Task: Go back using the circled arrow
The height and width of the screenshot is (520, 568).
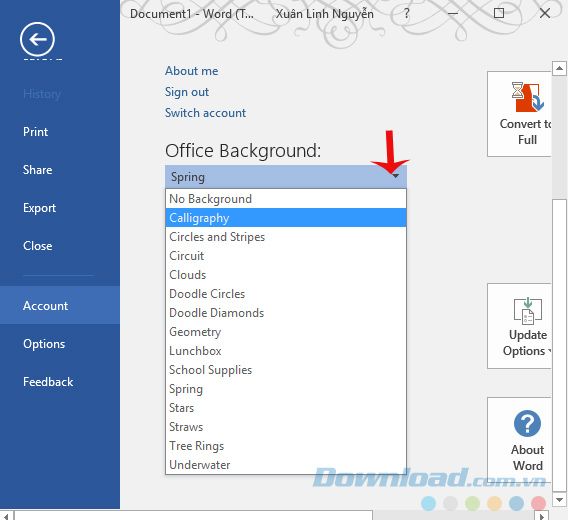Action: tap(37, 39)
